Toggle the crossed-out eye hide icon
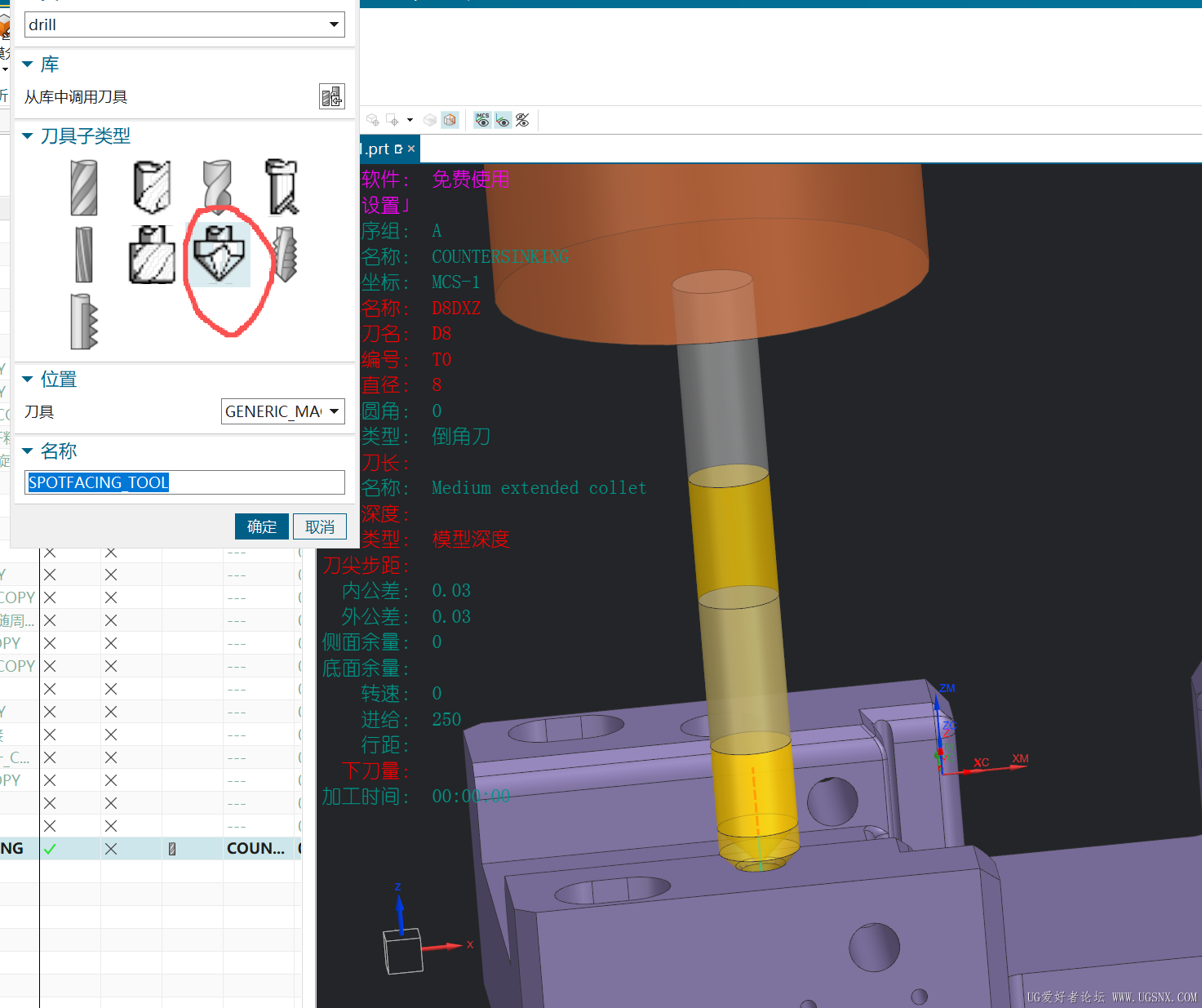The image size is (1202, 1008). pyautogui.click(x=522, y=120)
